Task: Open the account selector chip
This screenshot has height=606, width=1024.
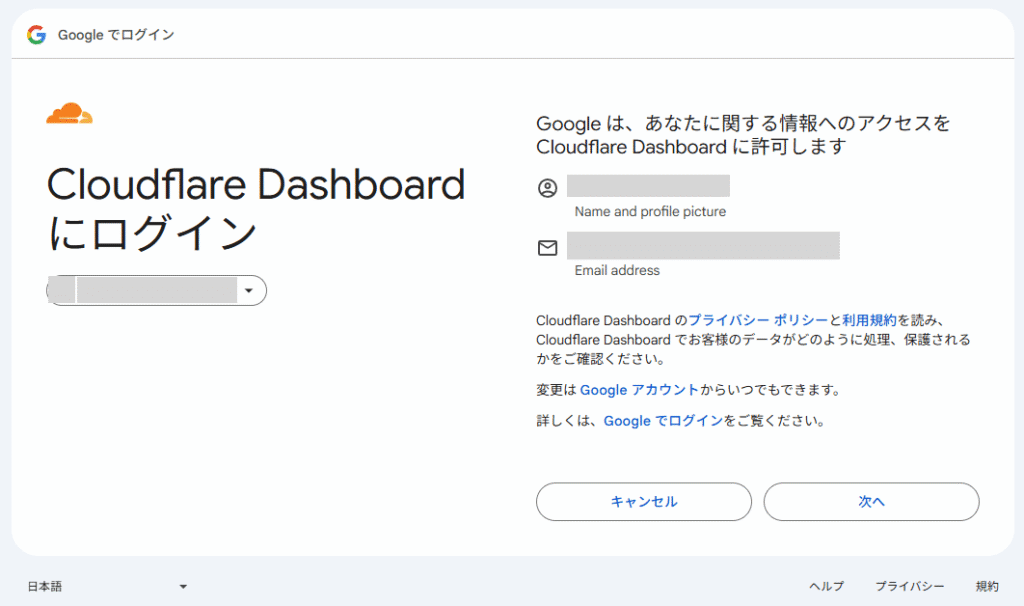Action: pyautogui.click(x=156, y=290)
